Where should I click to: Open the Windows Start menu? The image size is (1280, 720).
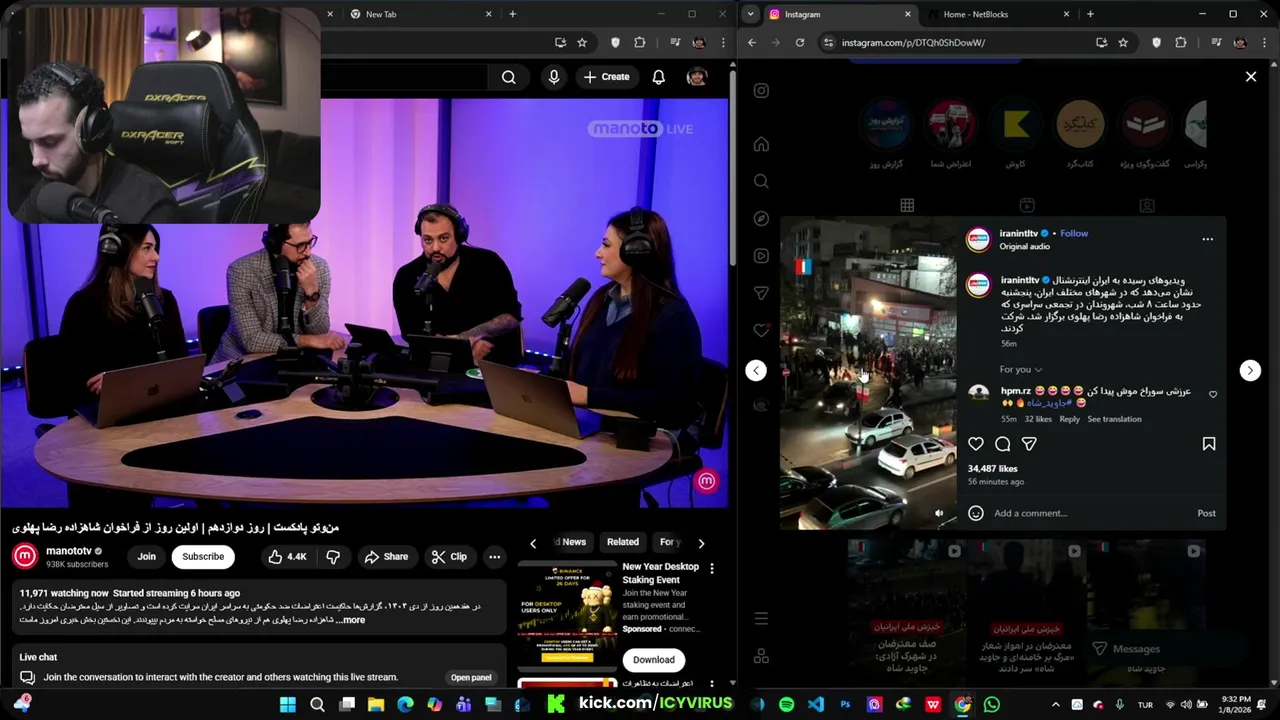tap(288, 704)
